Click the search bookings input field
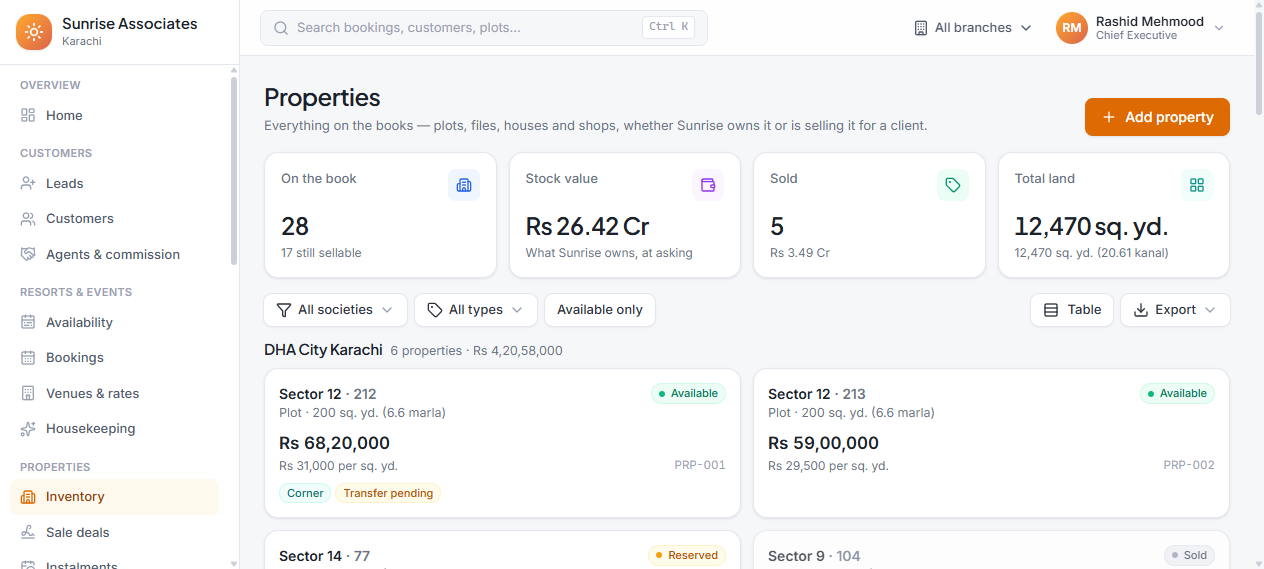 pos(484,28)
